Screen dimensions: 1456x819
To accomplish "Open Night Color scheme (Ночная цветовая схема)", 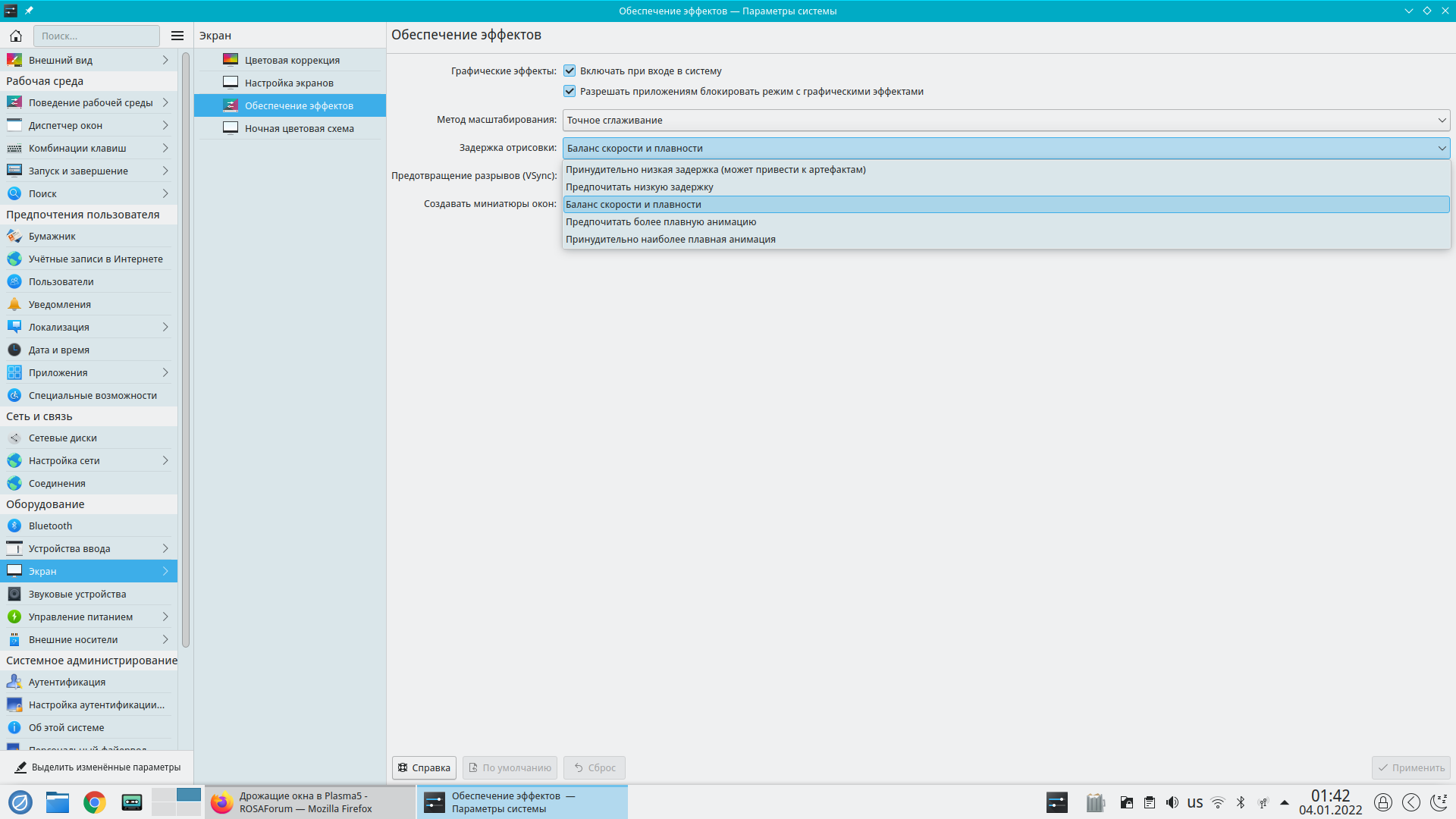I will coord(299,128).
